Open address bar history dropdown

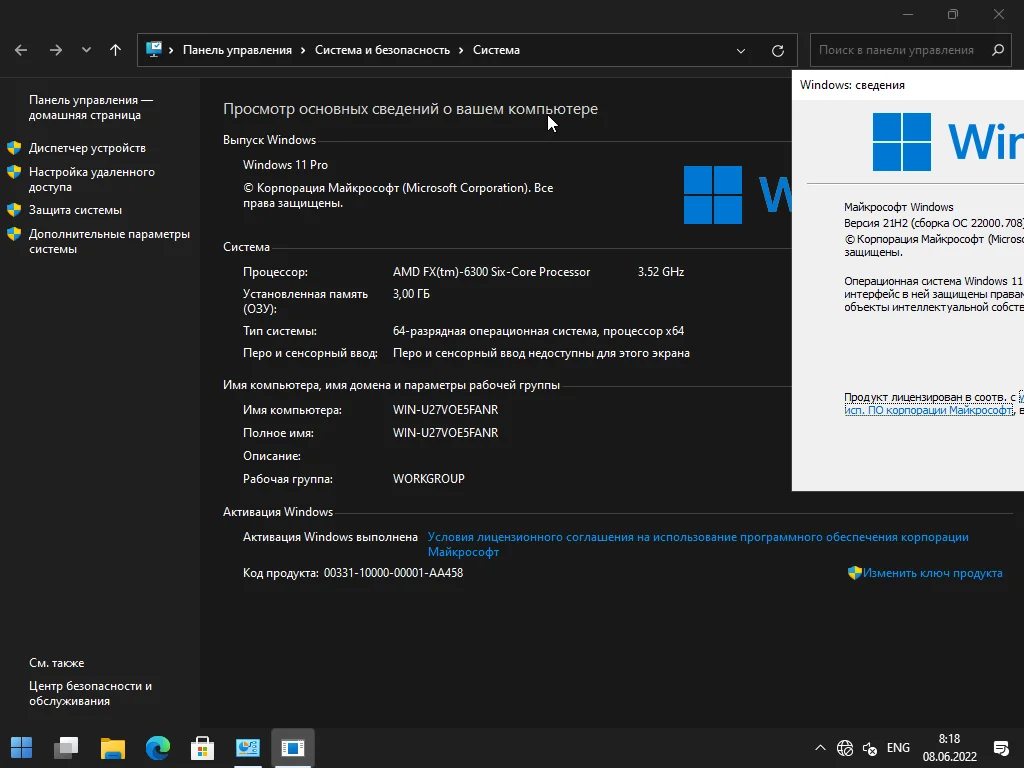pos(741,50)
